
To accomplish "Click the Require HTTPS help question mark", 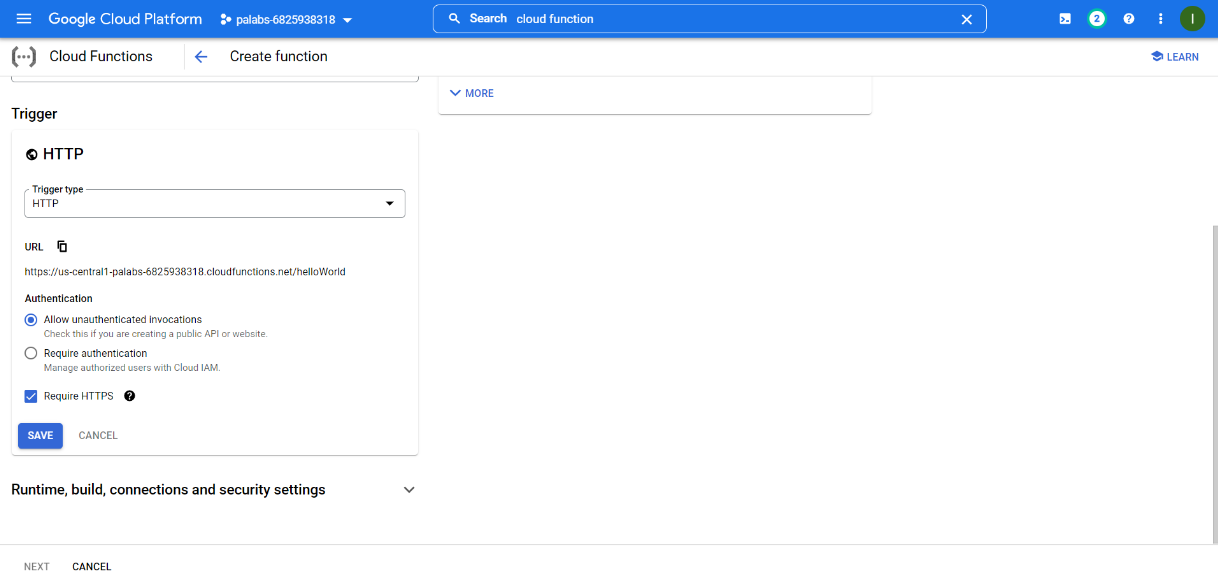I will point(129,396).
